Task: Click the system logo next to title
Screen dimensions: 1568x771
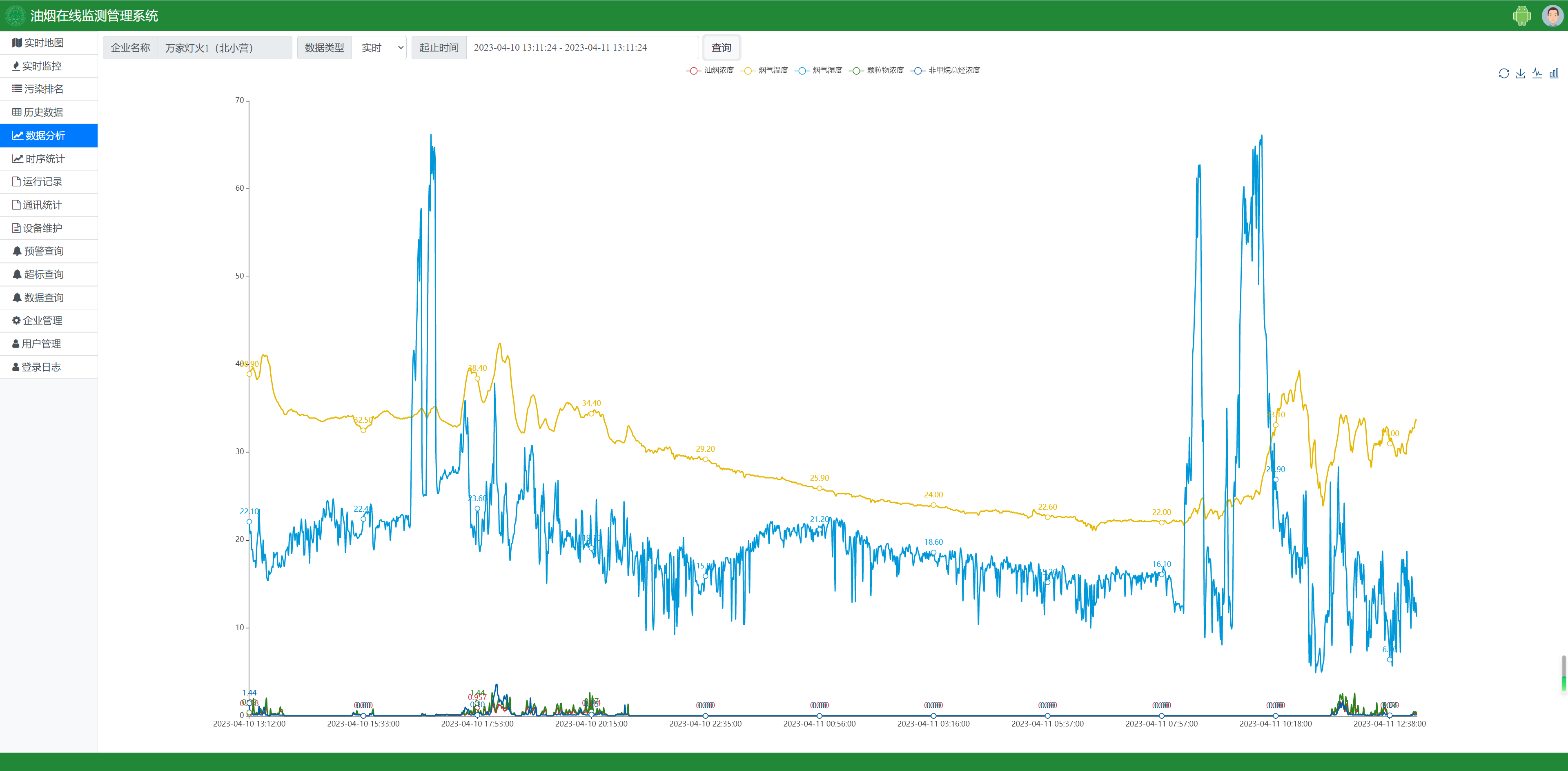Action: click(15, 16)
